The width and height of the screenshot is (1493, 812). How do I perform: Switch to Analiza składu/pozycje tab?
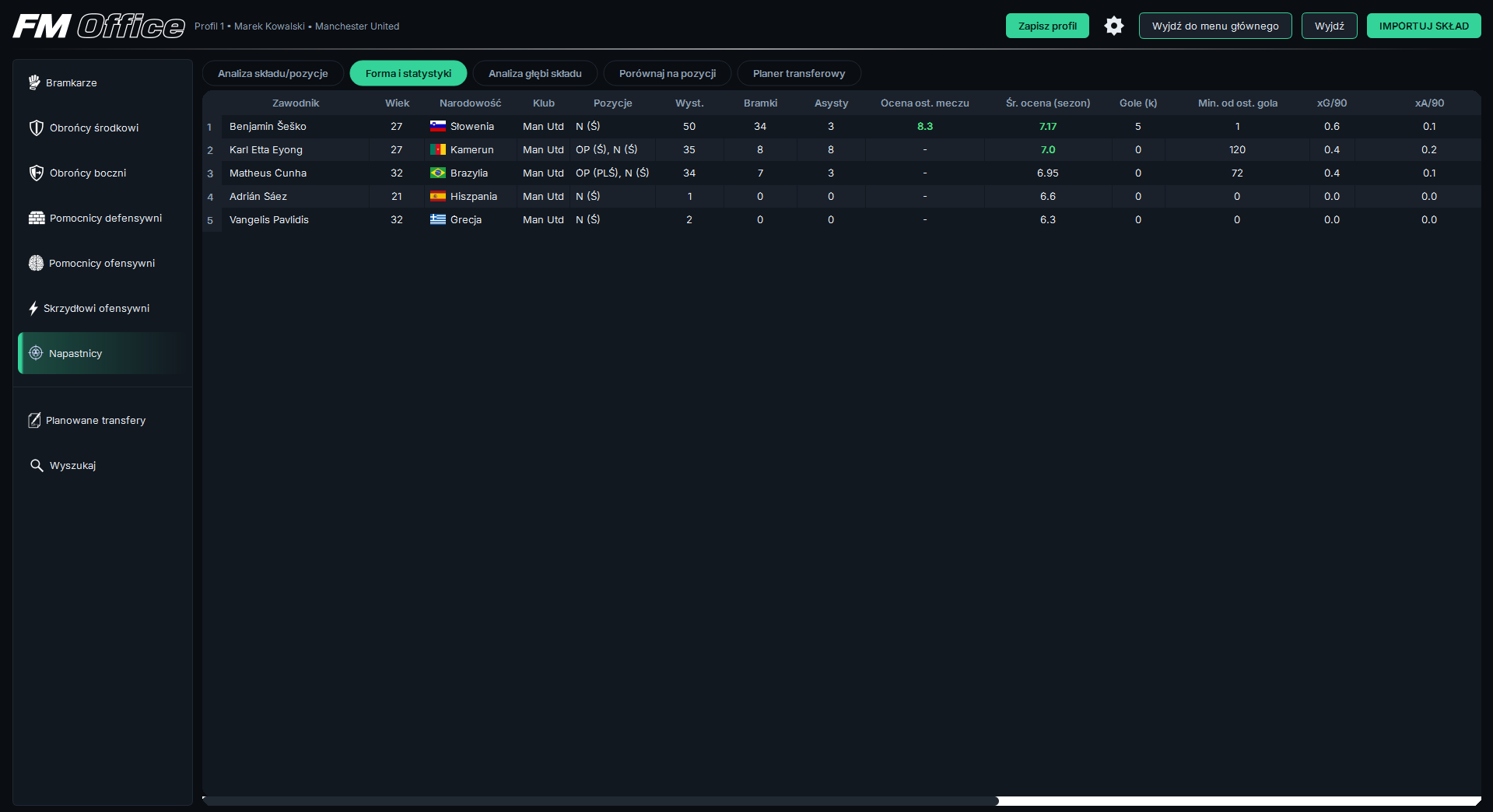click(273, 73)
